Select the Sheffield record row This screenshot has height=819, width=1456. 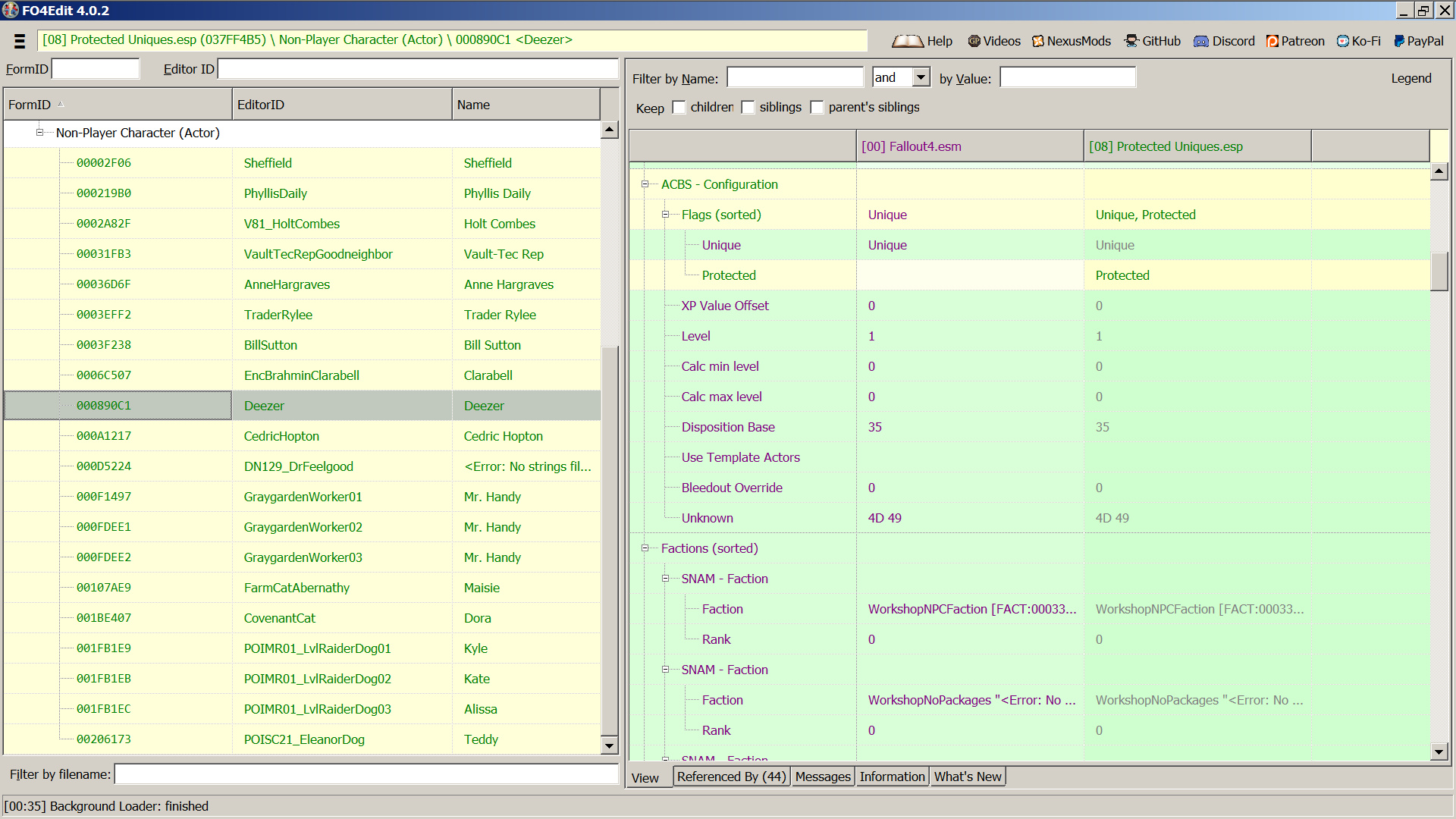point(303,163)
